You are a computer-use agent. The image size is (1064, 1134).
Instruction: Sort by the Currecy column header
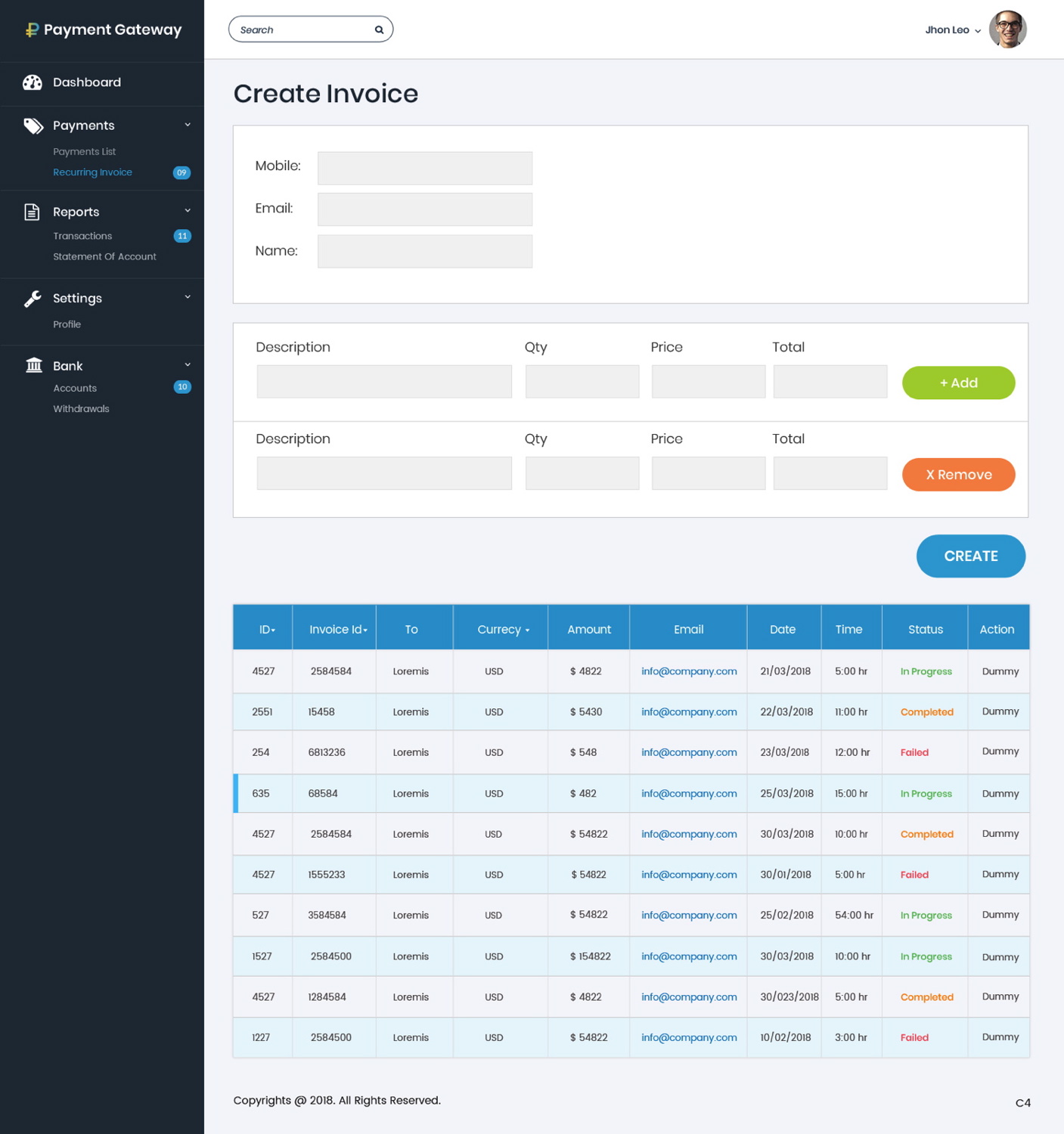[503, 629]
